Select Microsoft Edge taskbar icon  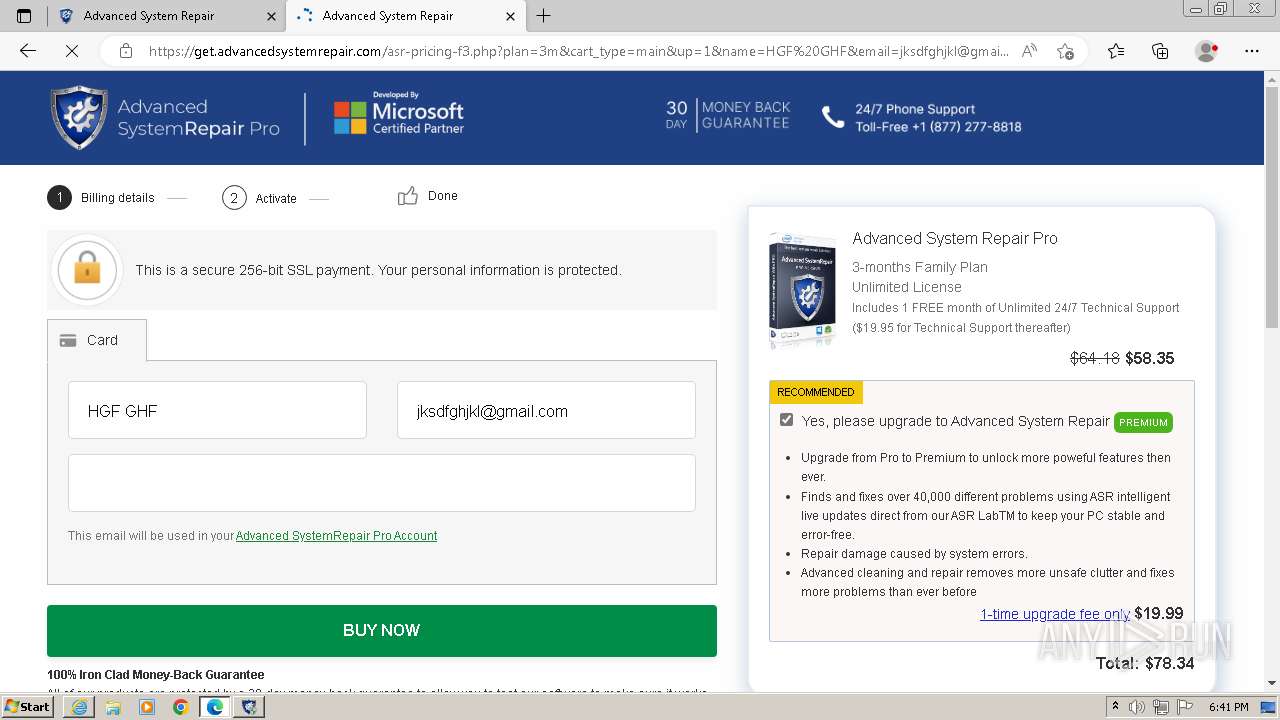click(214, 707)
